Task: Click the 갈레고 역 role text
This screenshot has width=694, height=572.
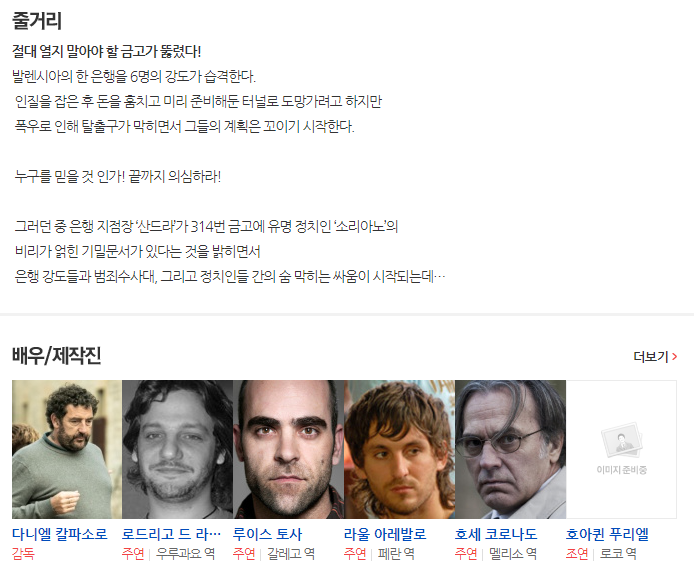Action: tap(291, 553)
